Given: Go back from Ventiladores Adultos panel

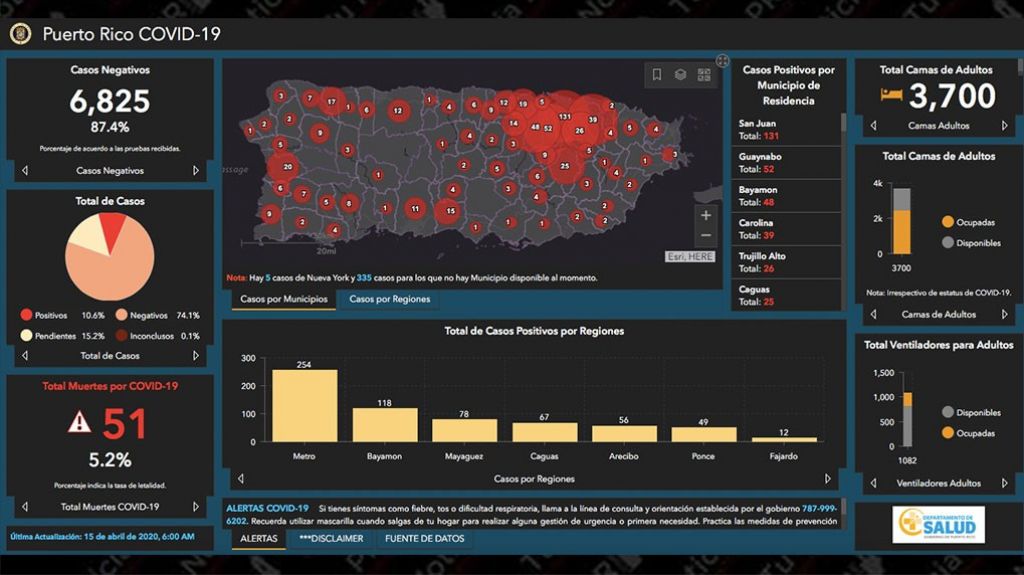Looking at the screenshot, I should pyautogui.click(x=873, y=484).
